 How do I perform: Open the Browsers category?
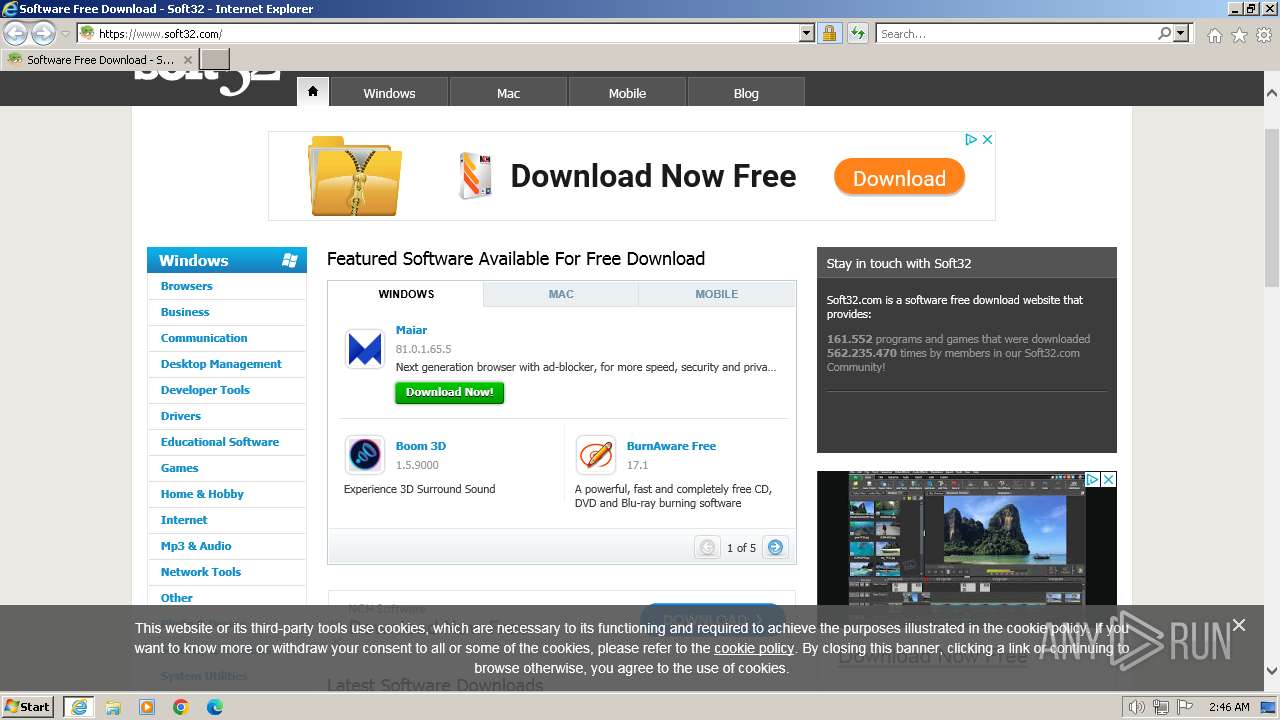tap(187, 286)
